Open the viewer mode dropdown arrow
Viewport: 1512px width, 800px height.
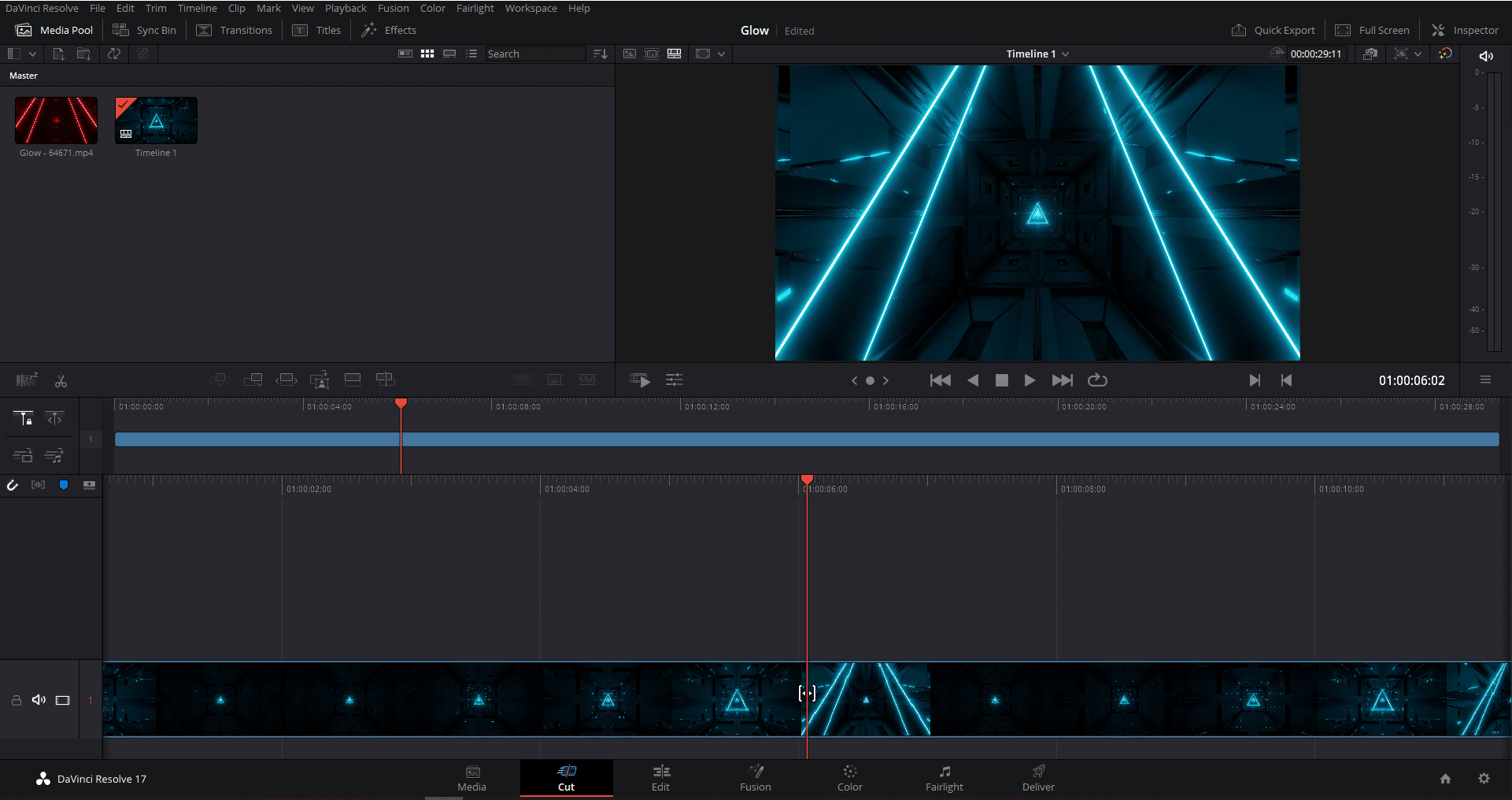[721, 54]
